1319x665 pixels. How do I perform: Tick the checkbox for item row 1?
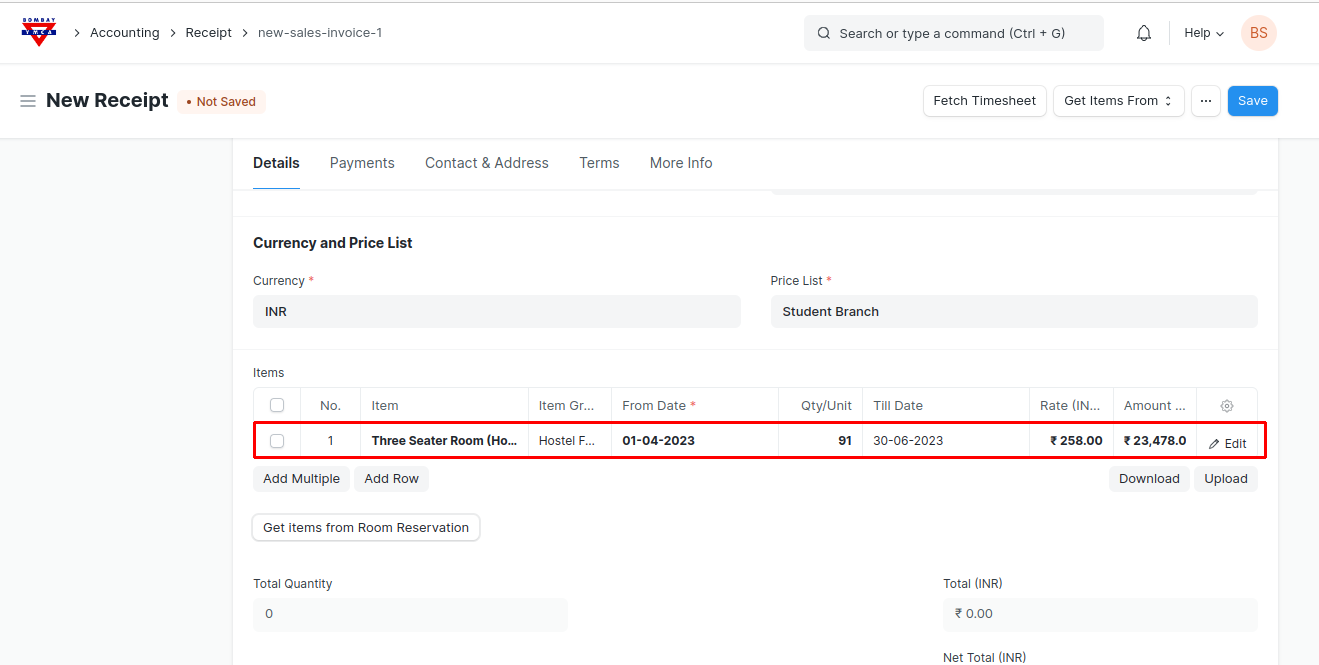point(277,441)
